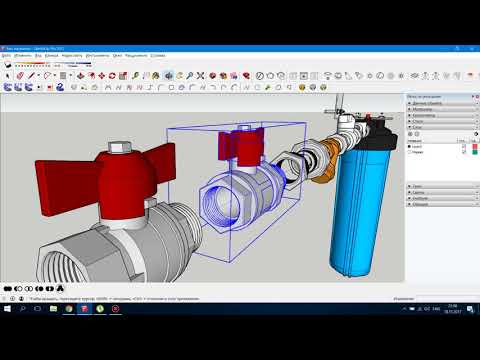Select the arrow Select tool
The image size is (480, 360).
pyautogui.click(x=8, y=76)
